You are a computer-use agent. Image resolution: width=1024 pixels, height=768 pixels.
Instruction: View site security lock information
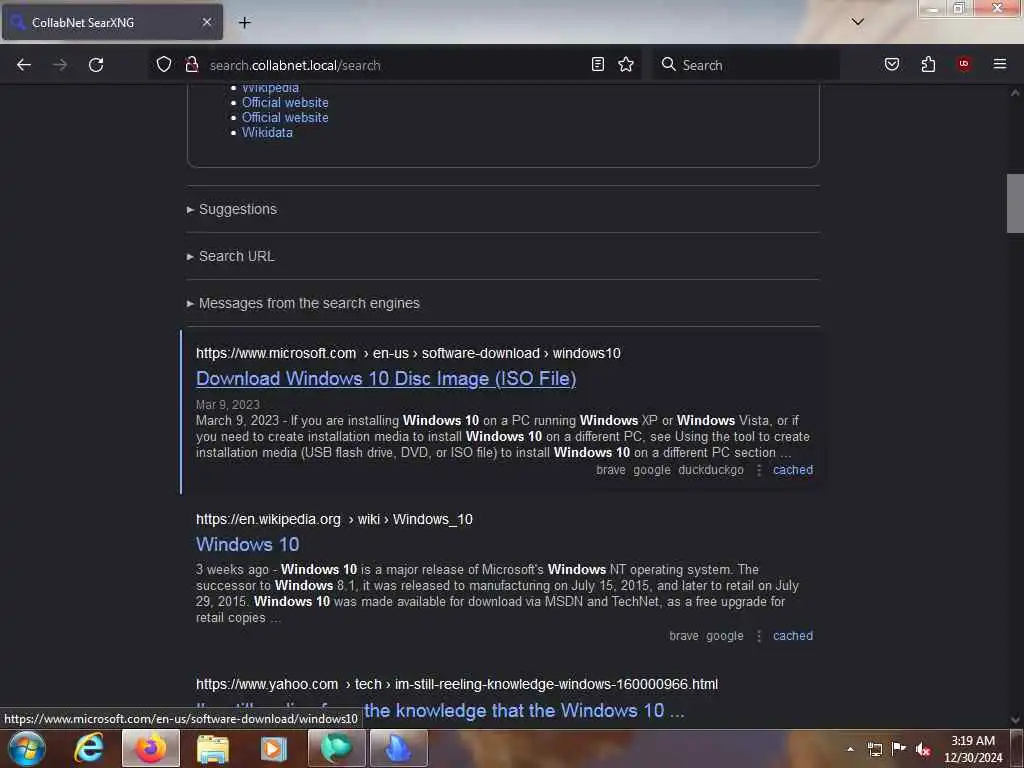coord(191,65)
